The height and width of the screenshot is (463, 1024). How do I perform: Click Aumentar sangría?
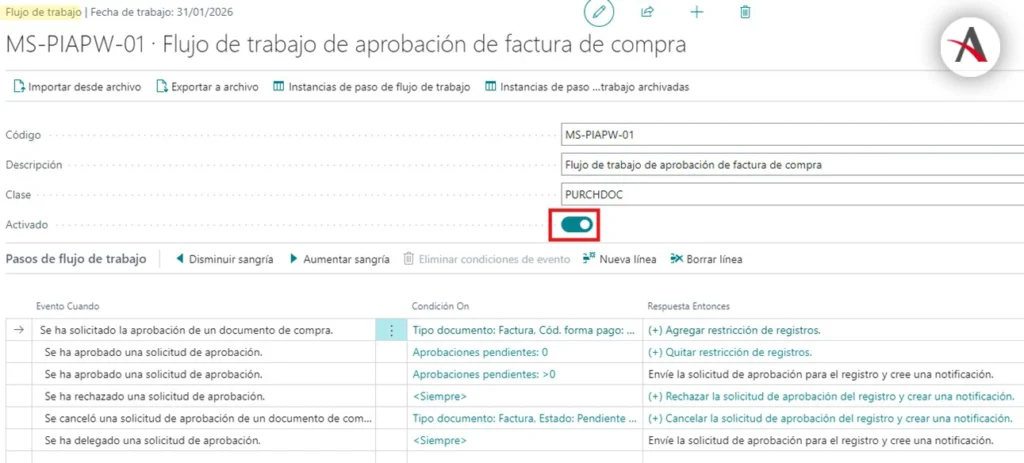[339, 259]
